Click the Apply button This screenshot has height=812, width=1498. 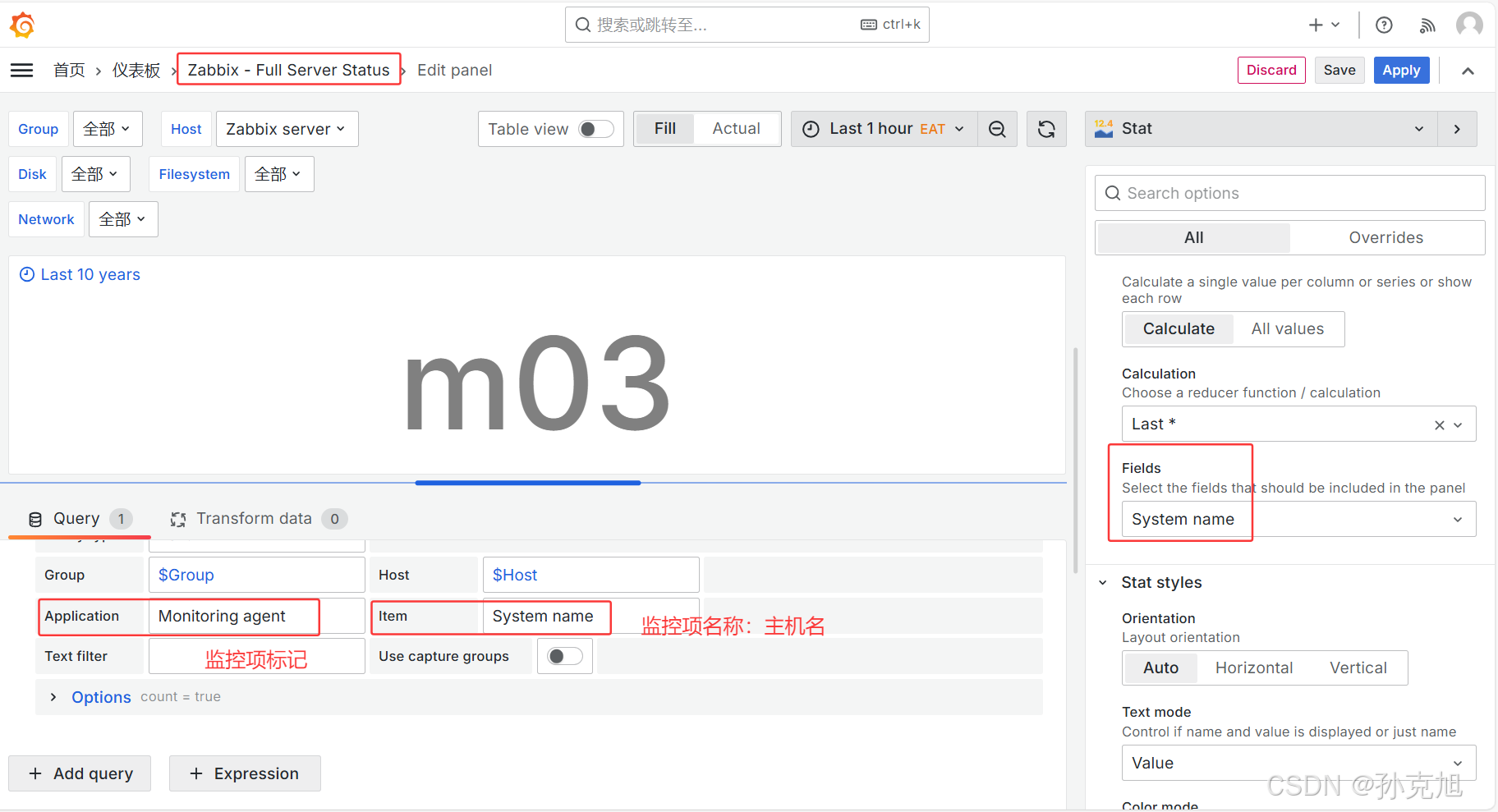click(1401, 71)
